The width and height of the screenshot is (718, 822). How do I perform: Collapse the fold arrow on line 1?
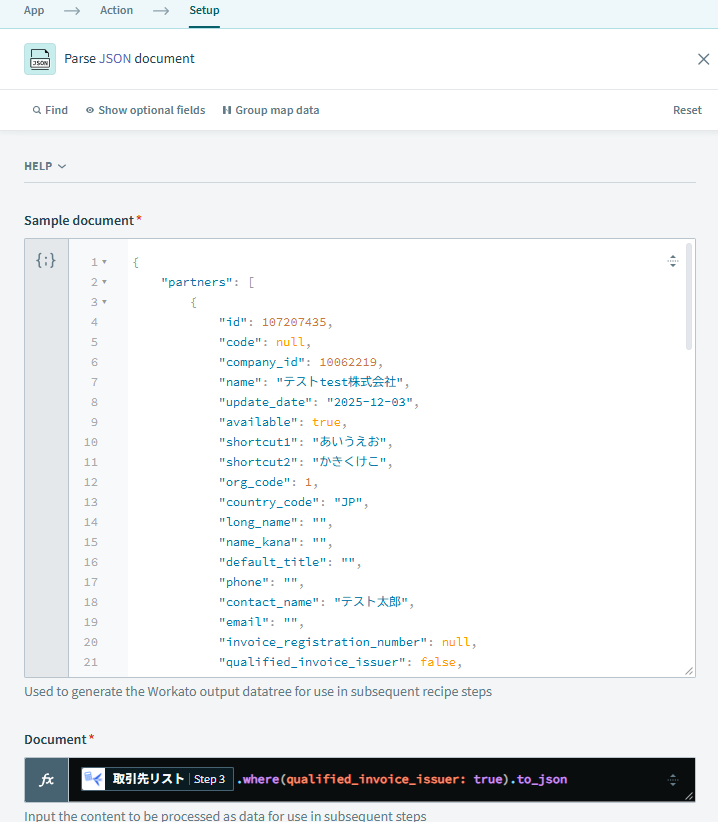[104, 262]
